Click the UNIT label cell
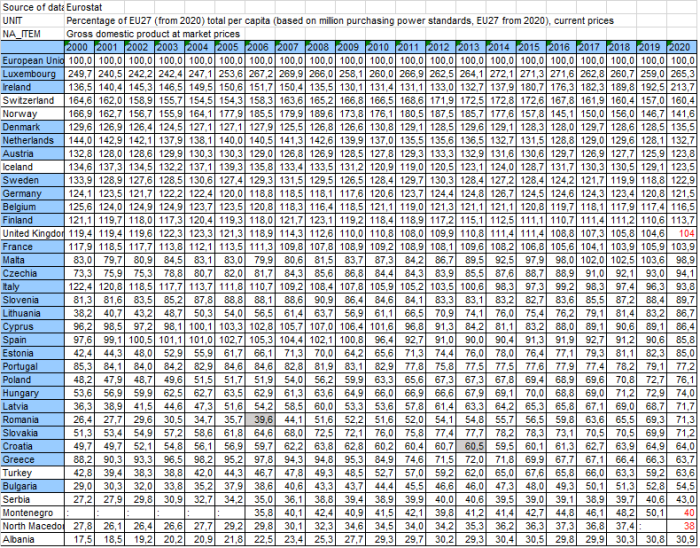 pos(32,20)
